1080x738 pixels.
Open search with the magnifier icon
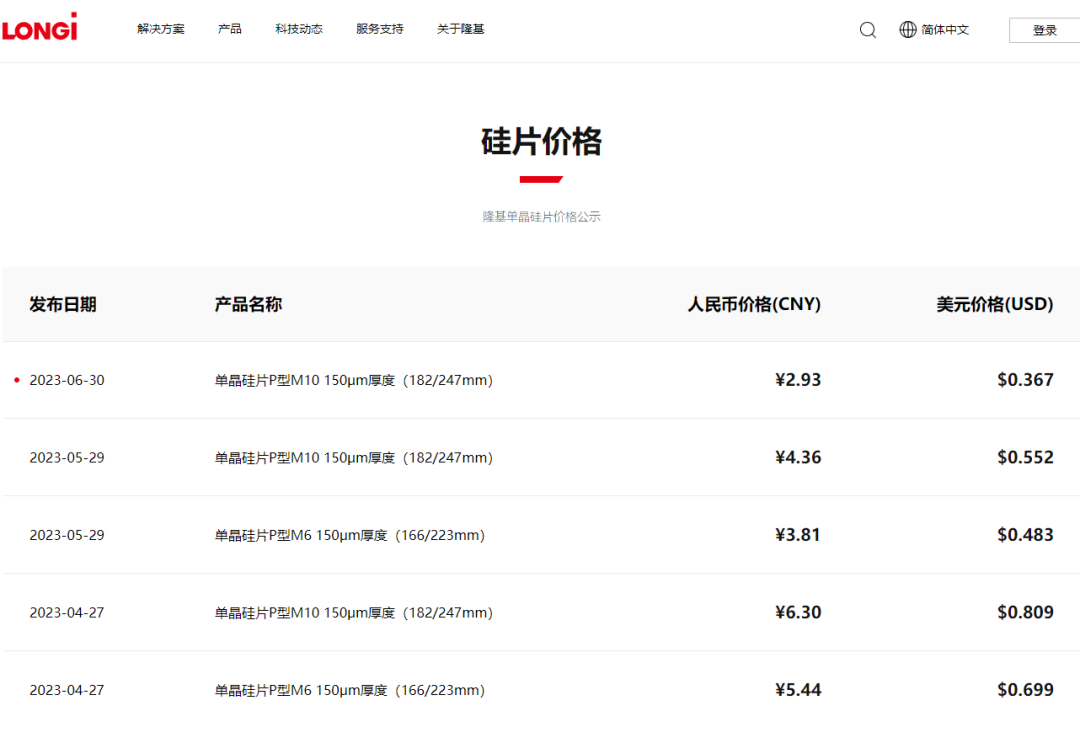click(867, 30)
